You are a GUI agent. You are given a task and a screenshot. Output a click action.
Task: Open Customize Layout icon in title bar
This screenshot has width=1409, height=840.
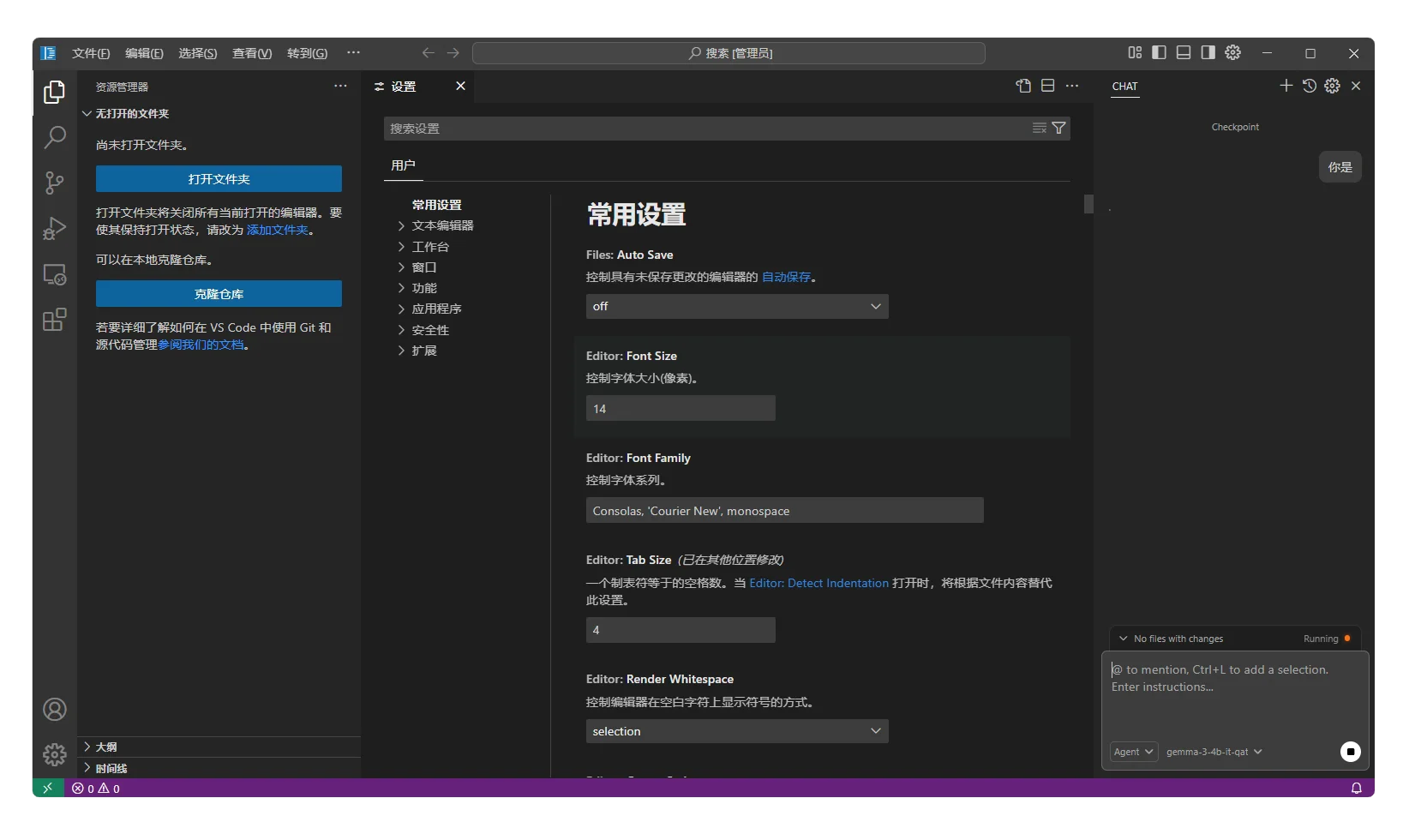tap(1135, 53)
